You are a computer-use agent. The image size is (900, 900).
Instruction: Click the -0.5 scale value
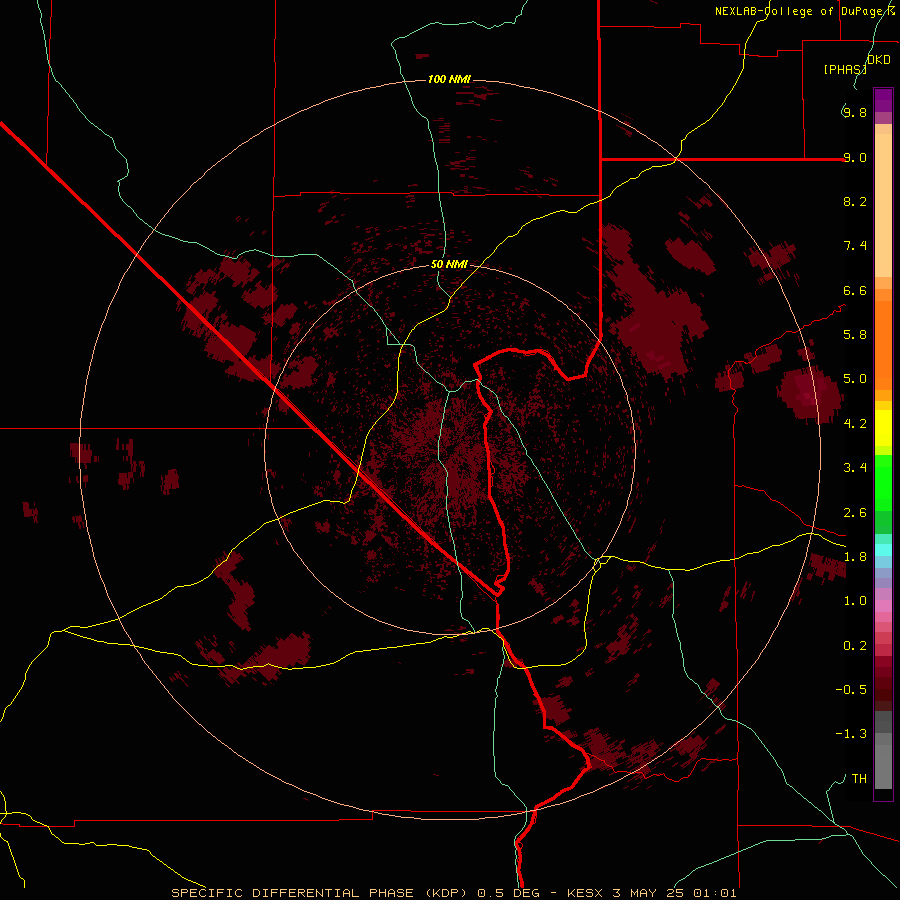(851, 689)
